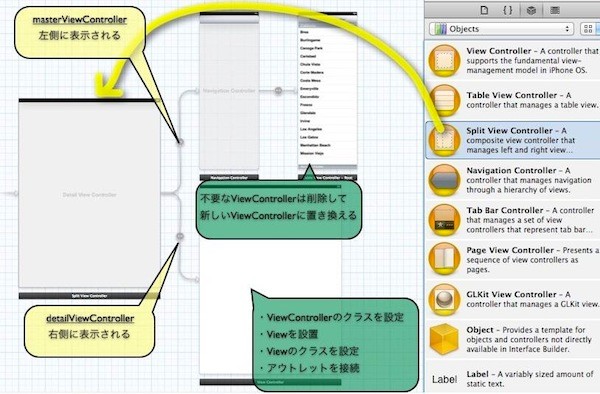Select the Carlsbad table row
The width and height of the screenshot is (600, 394).
click(x=328, y=56)
